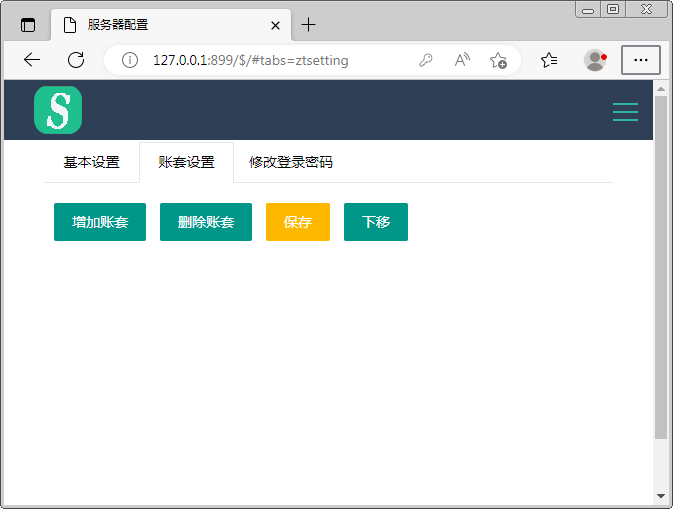The width and height of the screenshot is (673, 509).
Task: Open browser settings ellipsis menu
Action: [641, 60]
